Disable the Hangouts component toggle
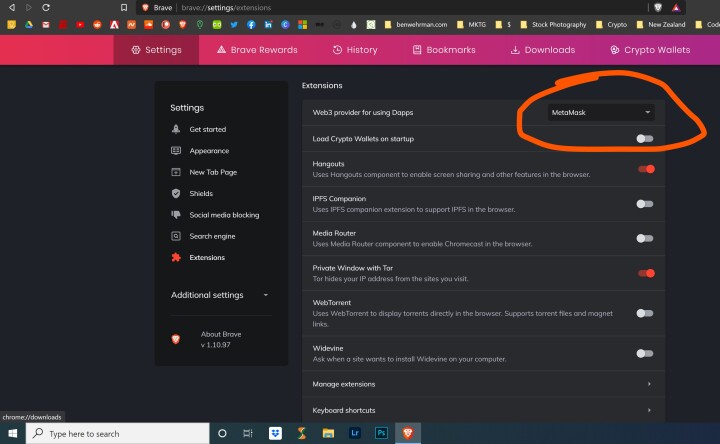Screen dimensions: 720x444 tap(646, 169)
